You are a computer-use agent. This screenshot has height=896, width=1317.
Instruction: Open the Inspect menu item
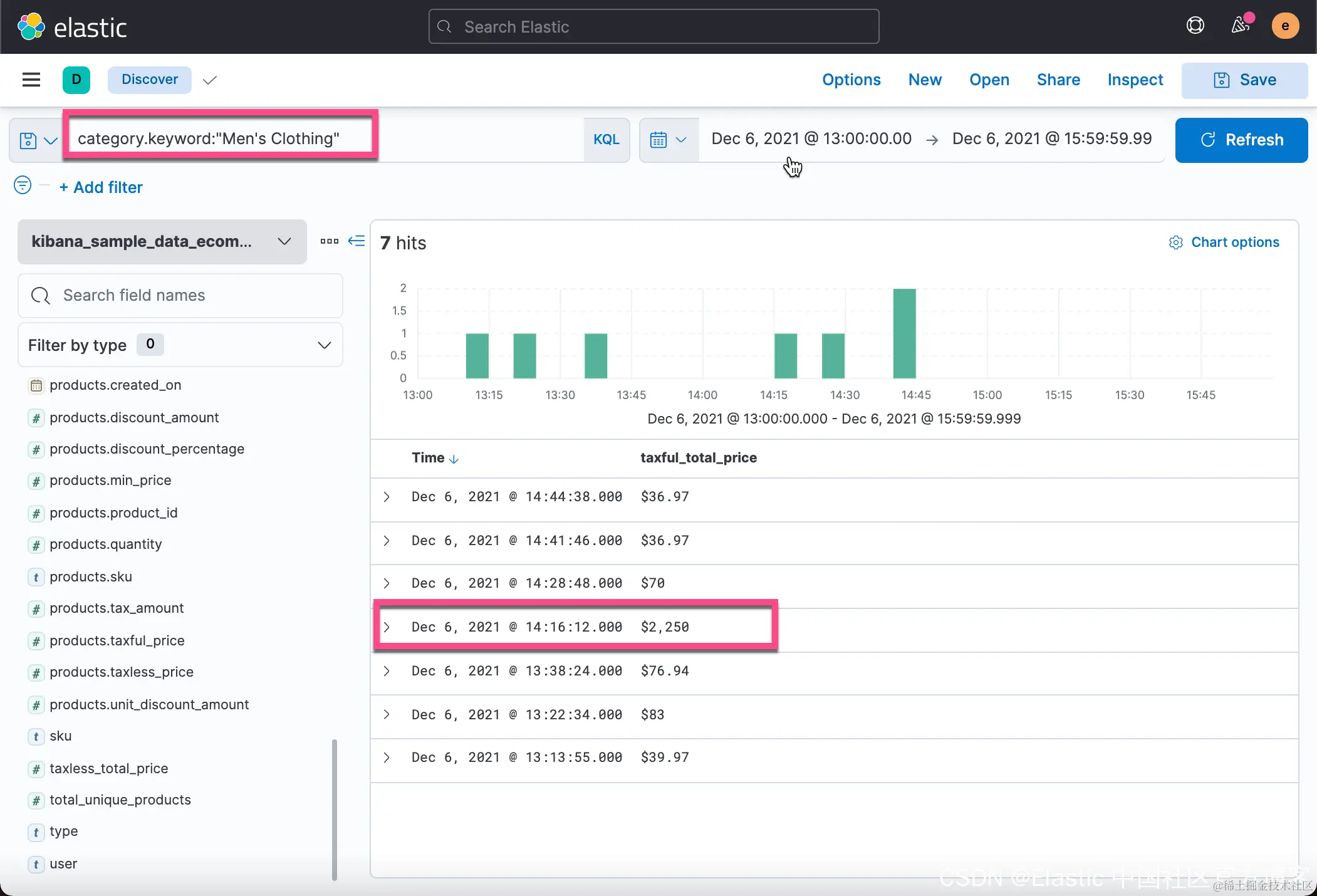[x=1135, y=80]
